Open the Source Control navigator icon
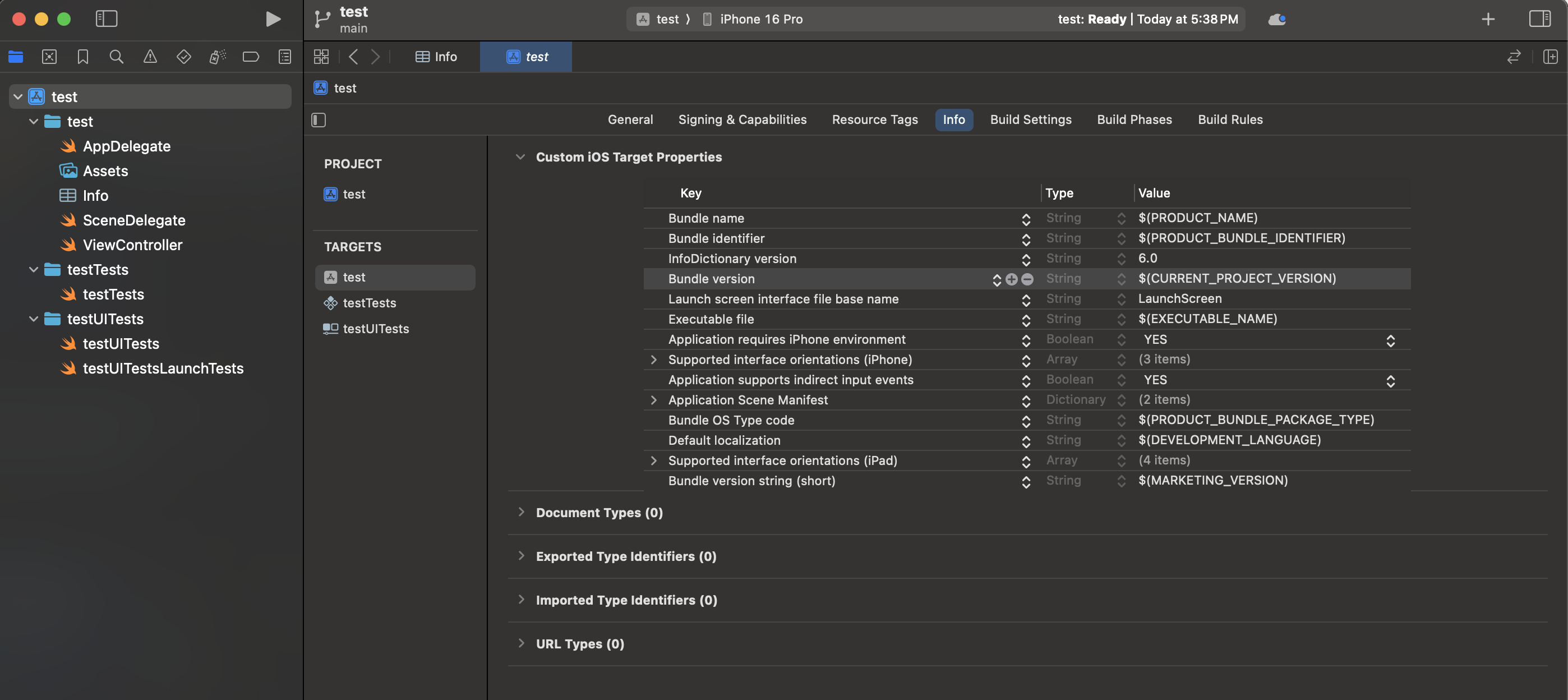 [49, 57]
